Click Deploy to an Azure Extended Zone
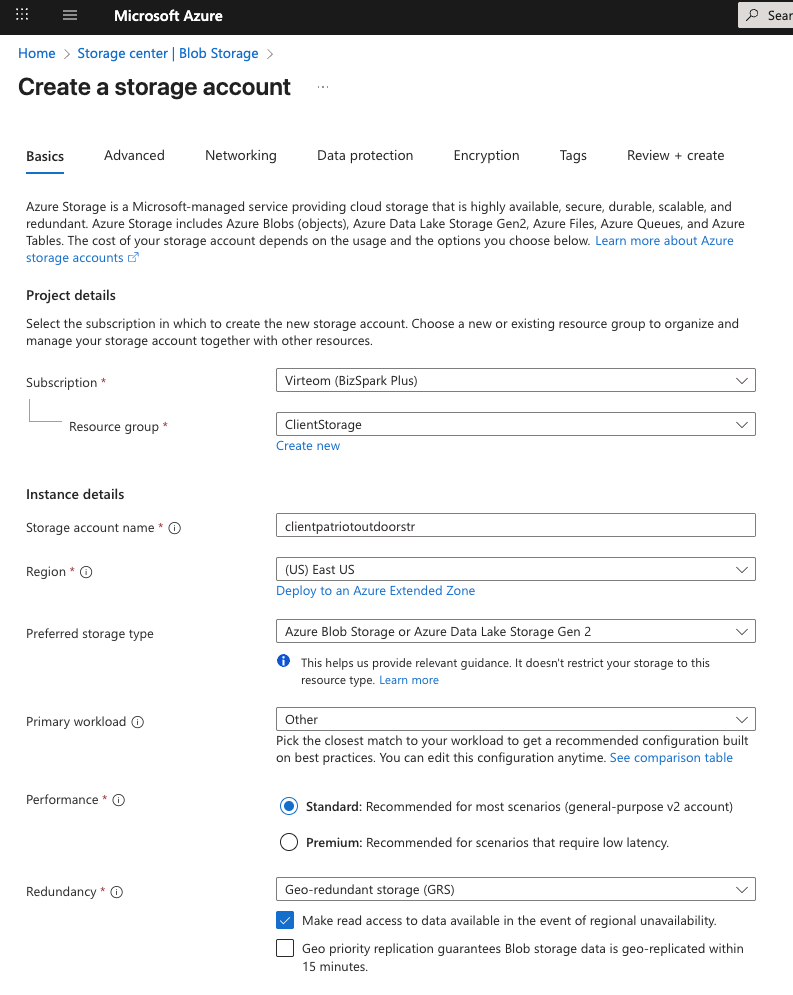Viewport: 793px width, 995px height. point(375,591)
